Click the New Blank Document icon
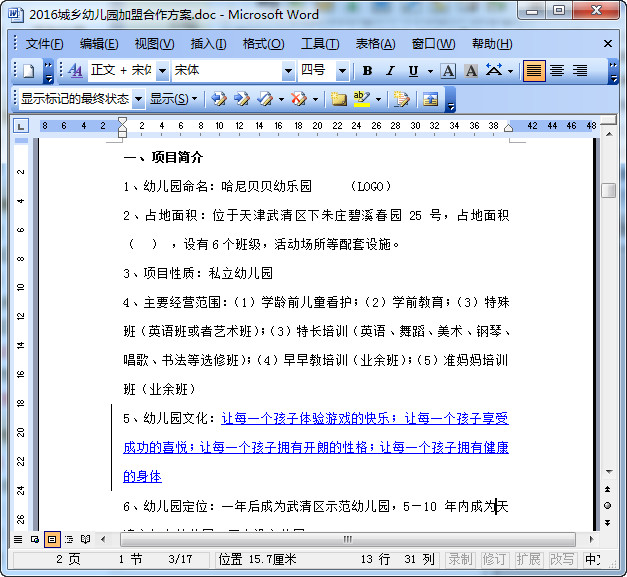 click(x=29, y=71)
